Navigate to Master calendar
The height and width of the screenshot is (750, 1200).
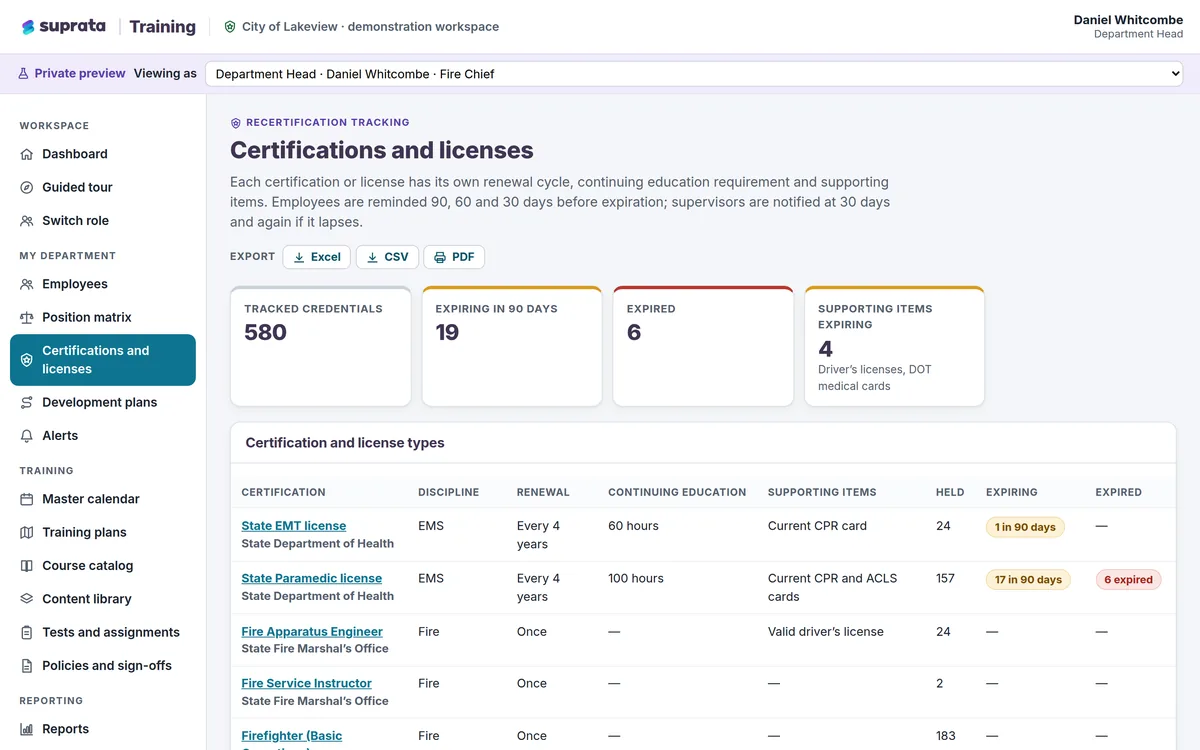[103, 499]
